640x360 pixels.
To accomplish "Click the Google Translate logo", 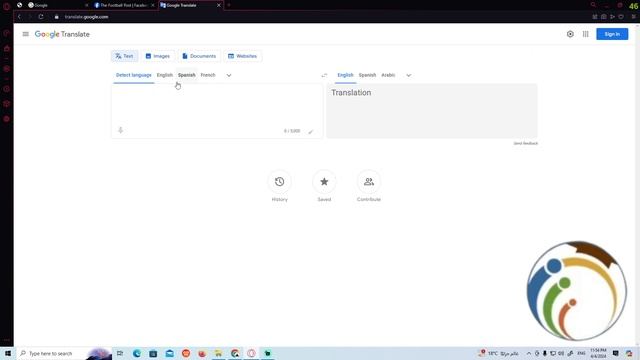I will click(x=62, y=34).
